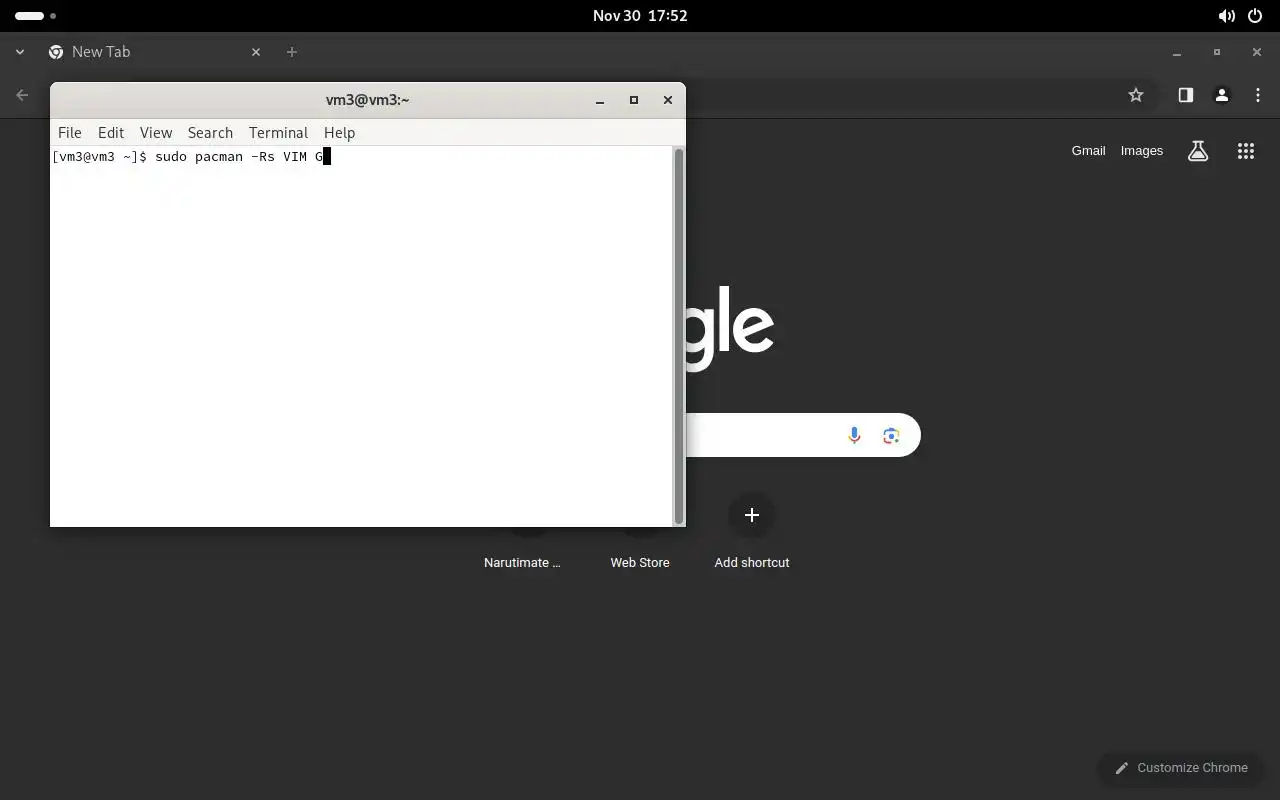
Task: Toggle Chrome side panel
Action: tap(1185, 95)
